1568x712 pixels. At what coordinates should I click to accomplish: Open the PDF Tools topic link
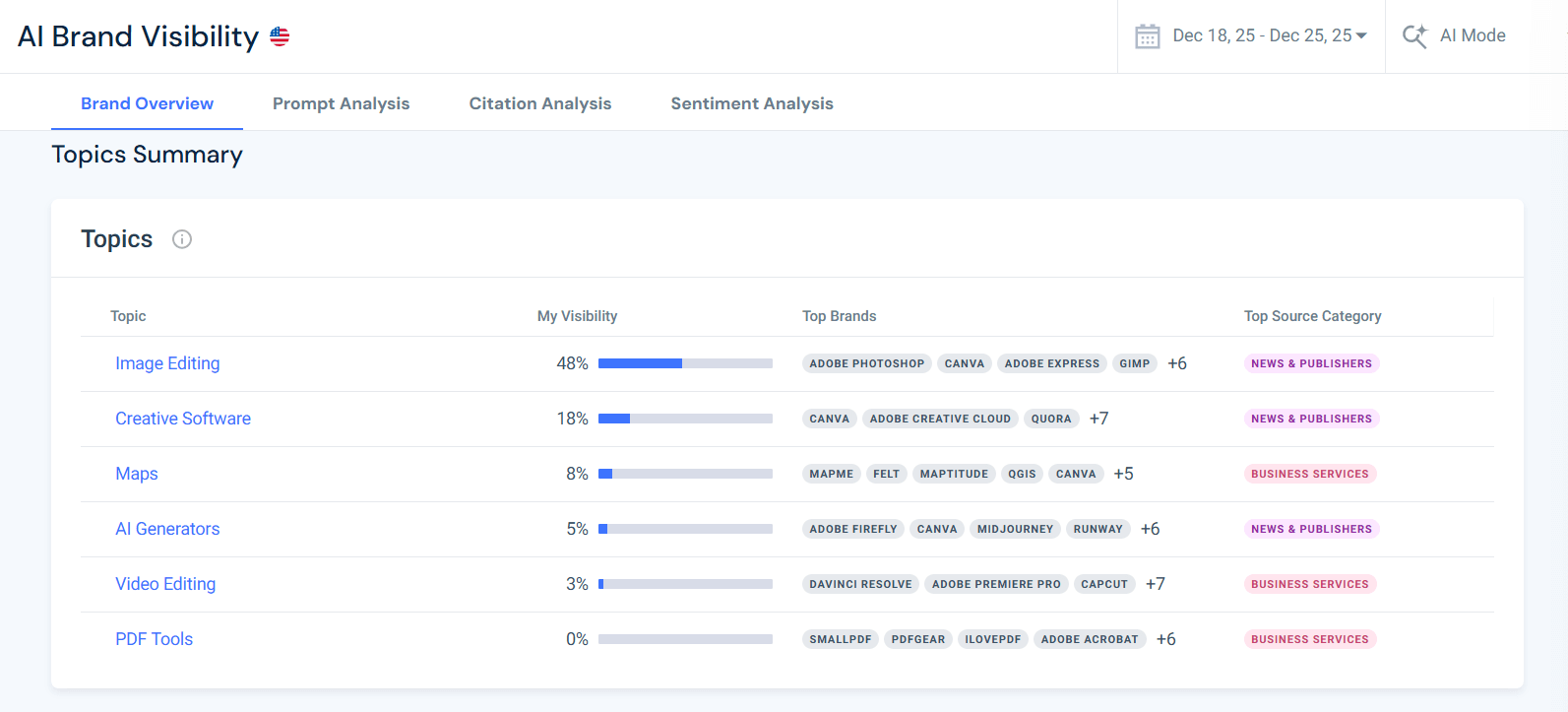[154, 639]
